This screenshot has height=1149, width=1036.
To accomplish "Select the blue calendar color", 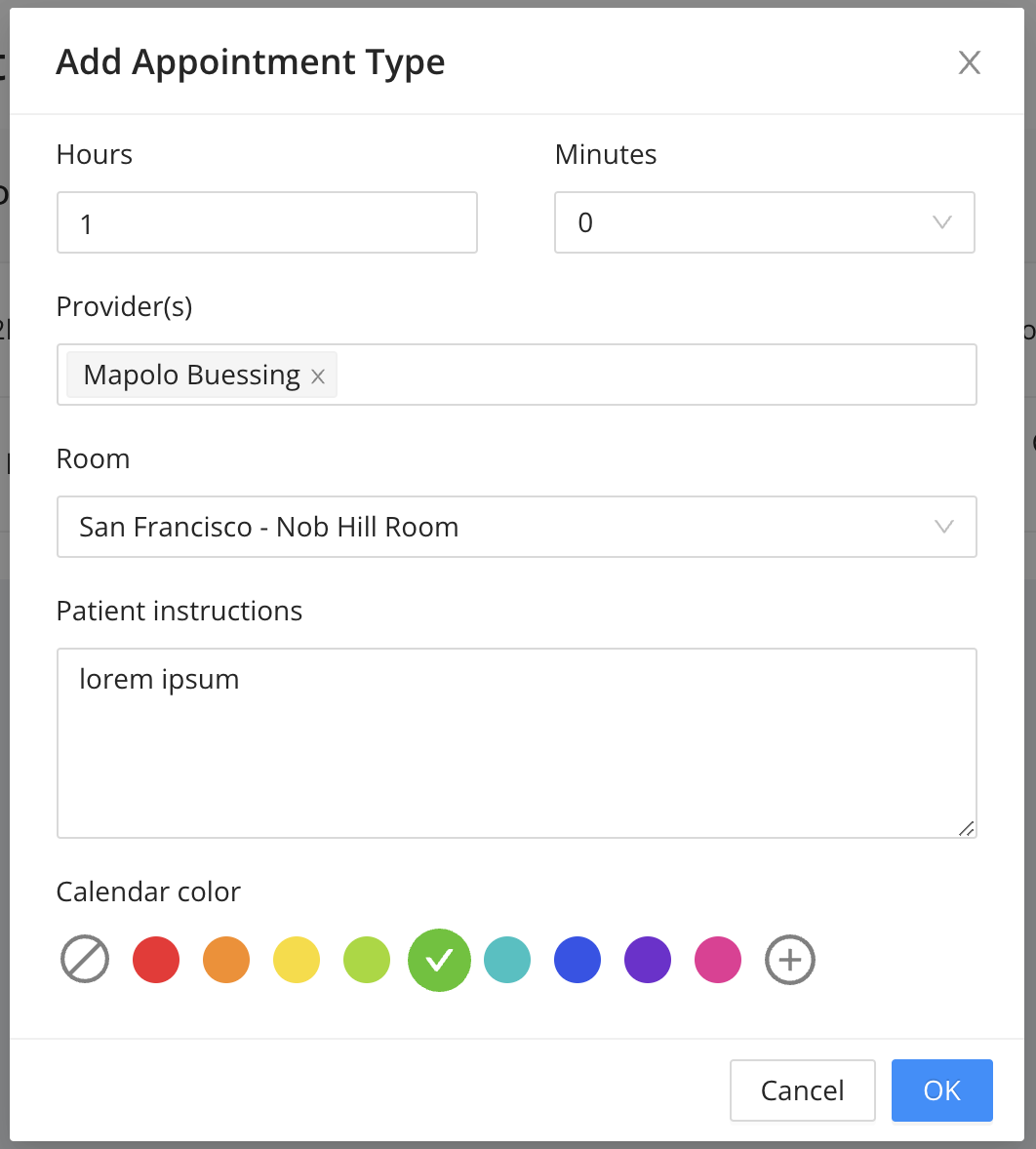I will point(578,960).
